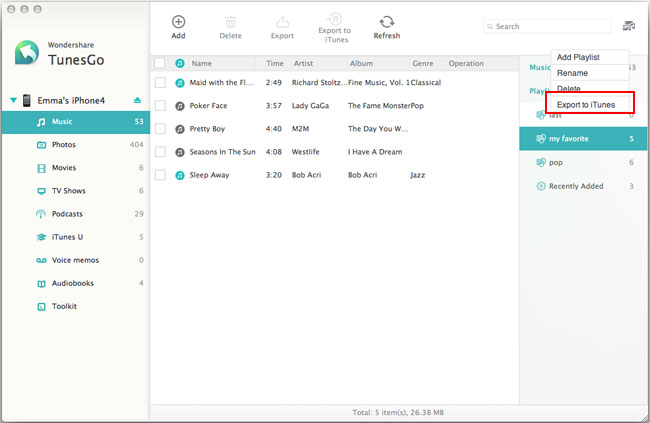This screenshot has height=423, width=650.
Task: Click the Jazz genre cell
Action: tap(417, 175)
